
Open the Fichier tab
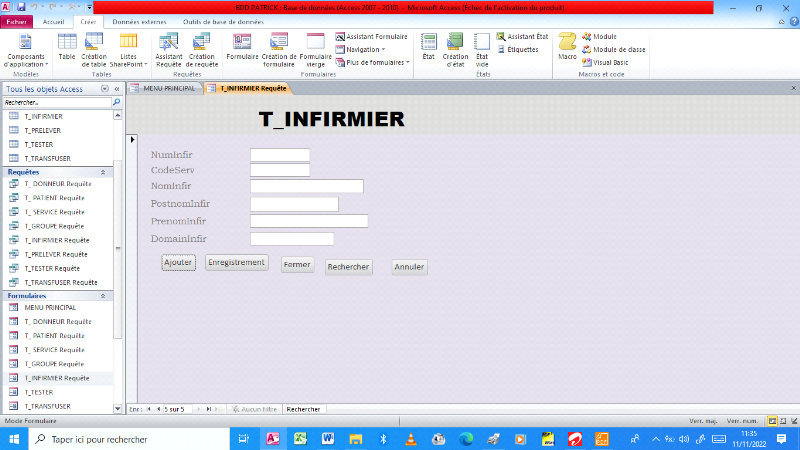tap(17, 22)
